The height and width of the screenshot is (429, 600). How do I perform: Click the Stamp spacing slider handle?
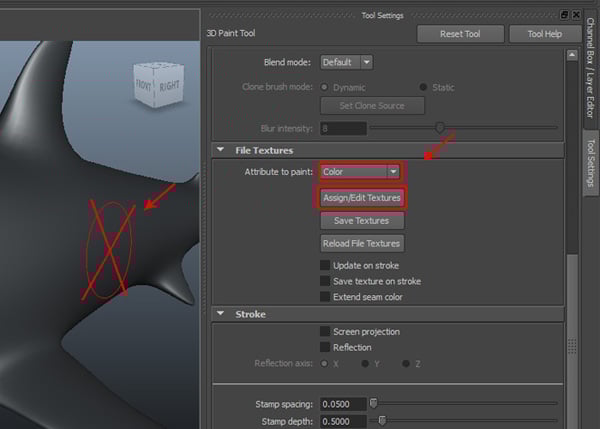373,404
